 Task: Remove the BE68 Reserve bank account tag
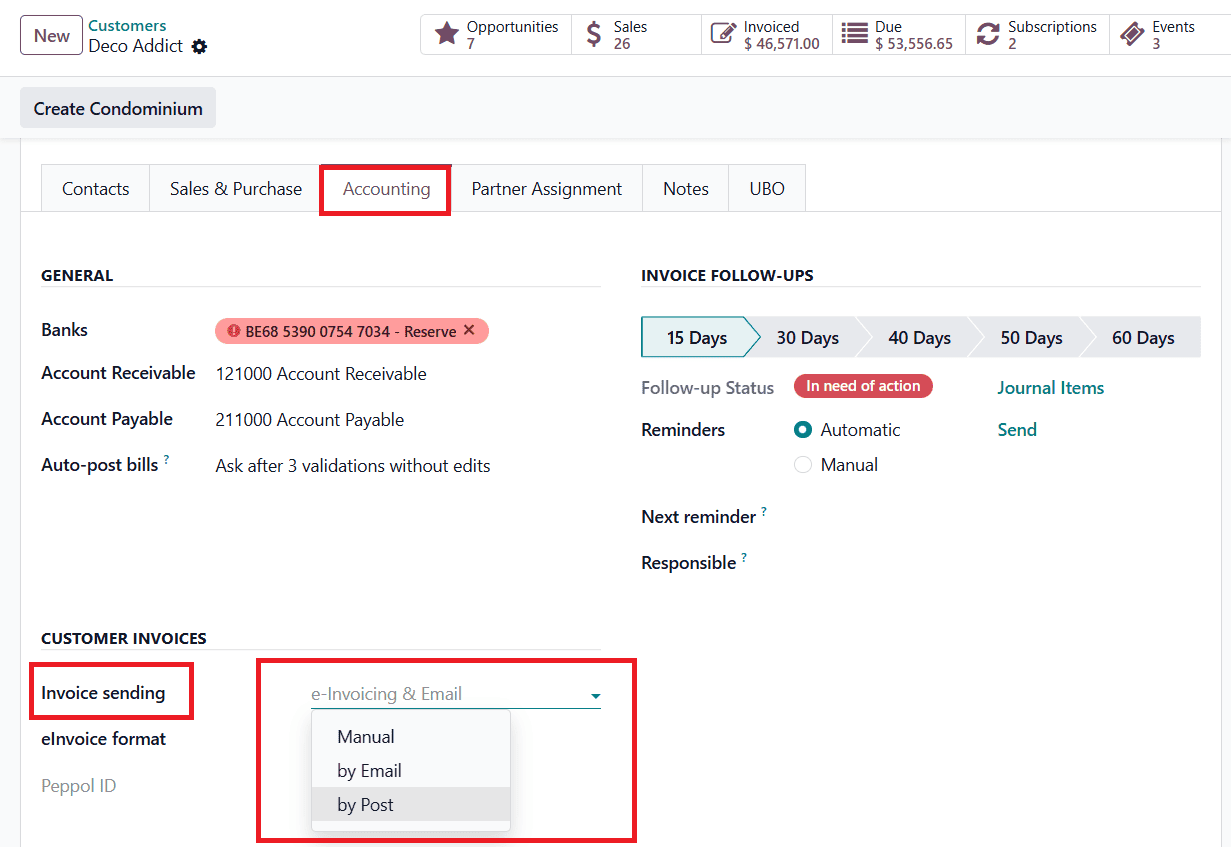(468, 330)
